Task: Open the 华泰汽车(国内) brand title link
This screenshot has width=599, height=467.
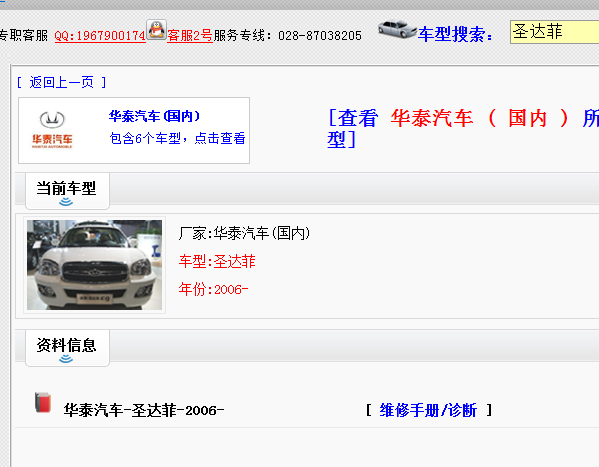Action: [154, 116]
